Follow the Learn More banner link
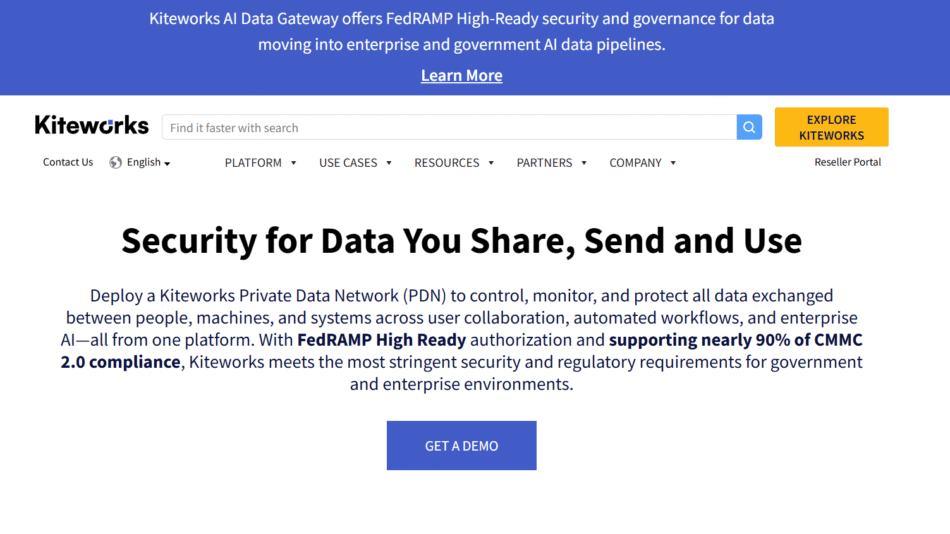Image resolution: width=950 pixels, height=534 pixels. click(461, 76)
